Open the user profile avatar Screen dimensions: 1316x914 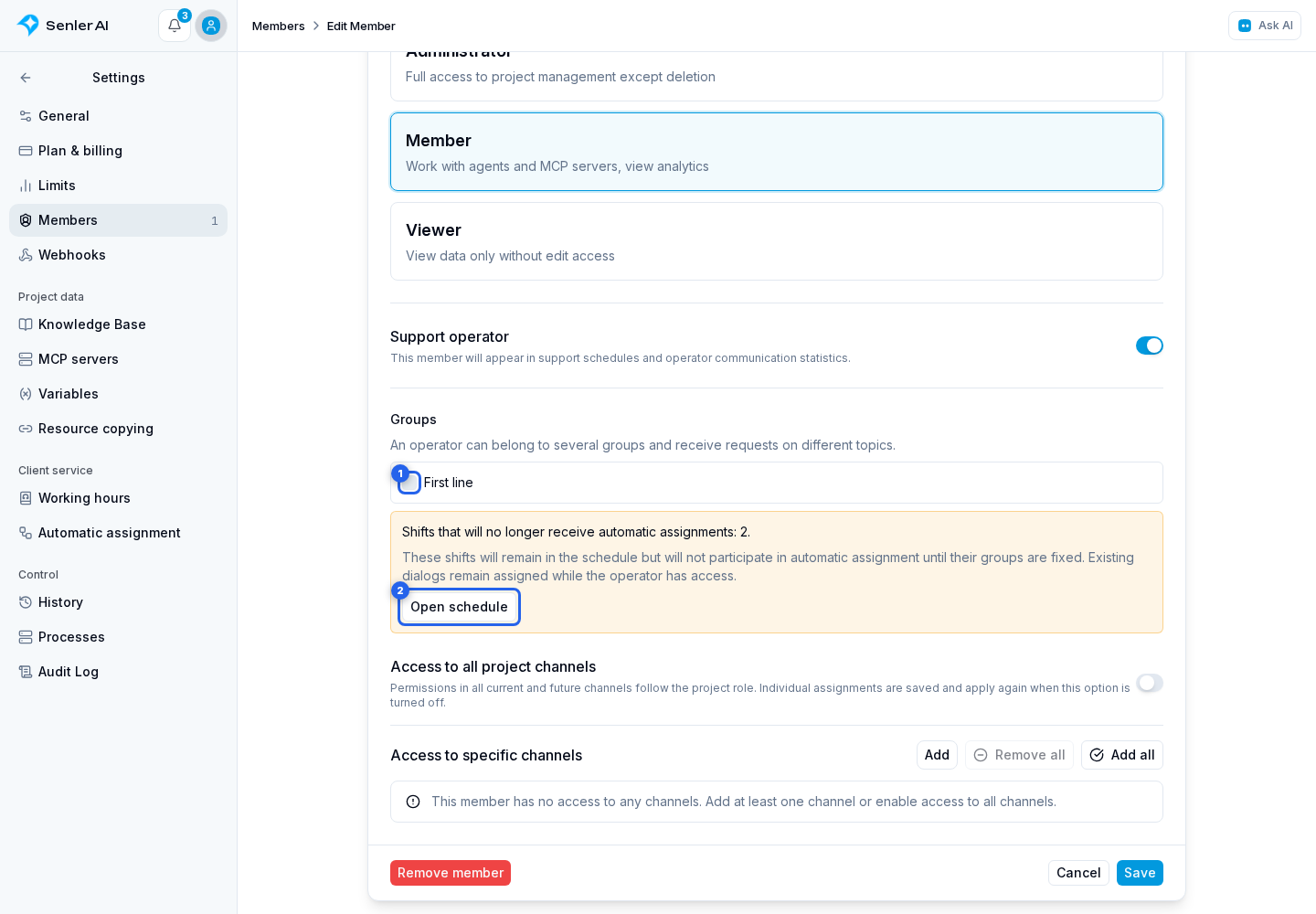click(211, 26)
